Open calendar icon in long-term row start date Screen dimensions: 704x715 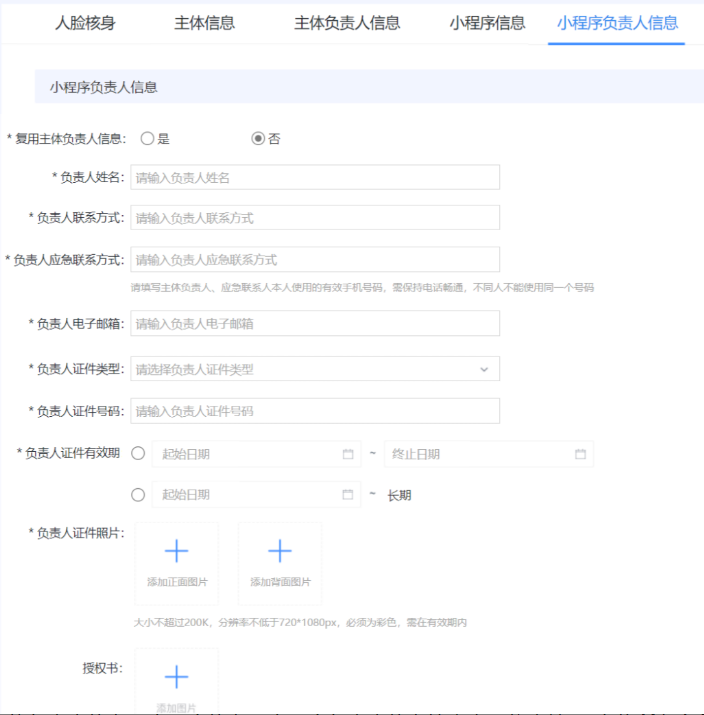click(348, 495)
